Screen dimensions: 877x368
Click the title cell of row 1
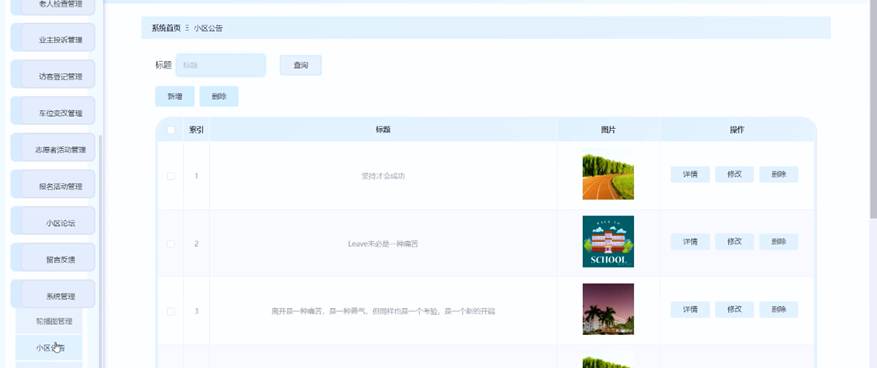click(x=383, y=176)
